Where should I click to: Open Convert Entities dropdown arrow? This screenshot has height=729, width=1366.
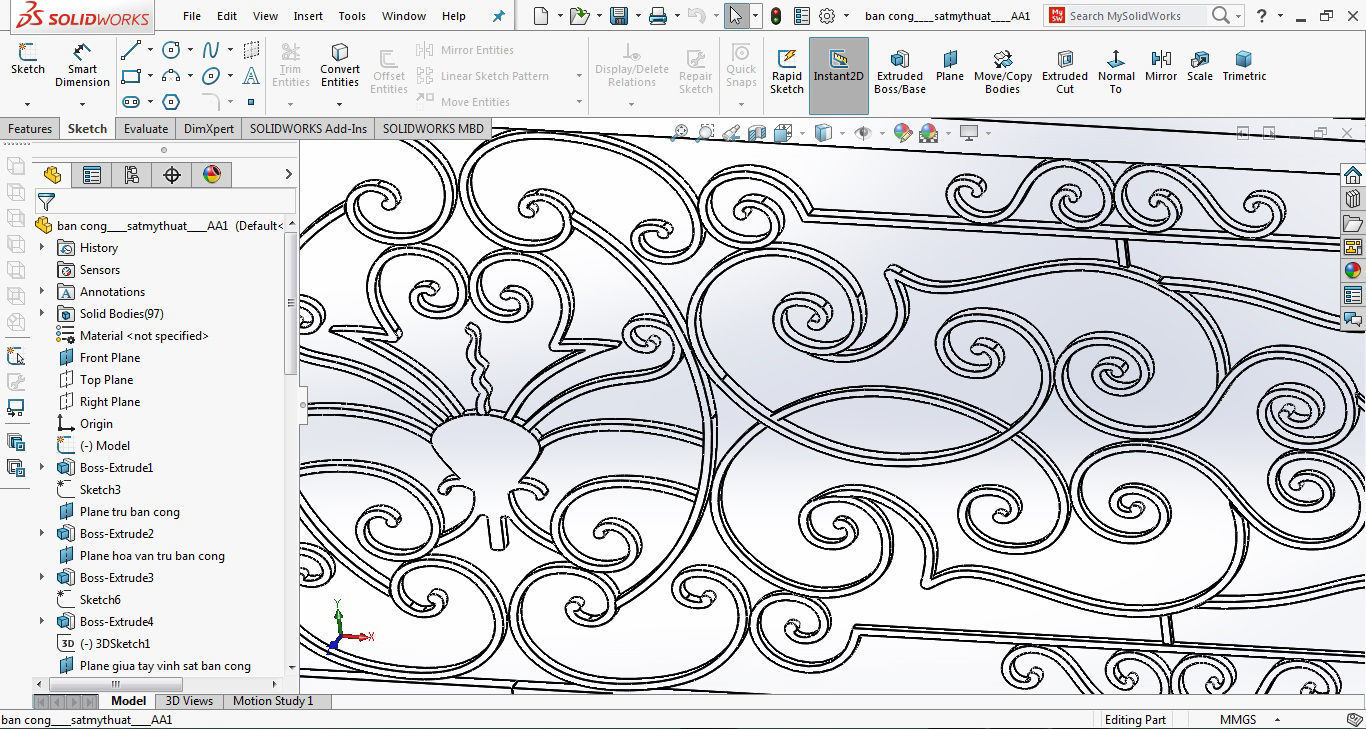(x=340, y=104)
